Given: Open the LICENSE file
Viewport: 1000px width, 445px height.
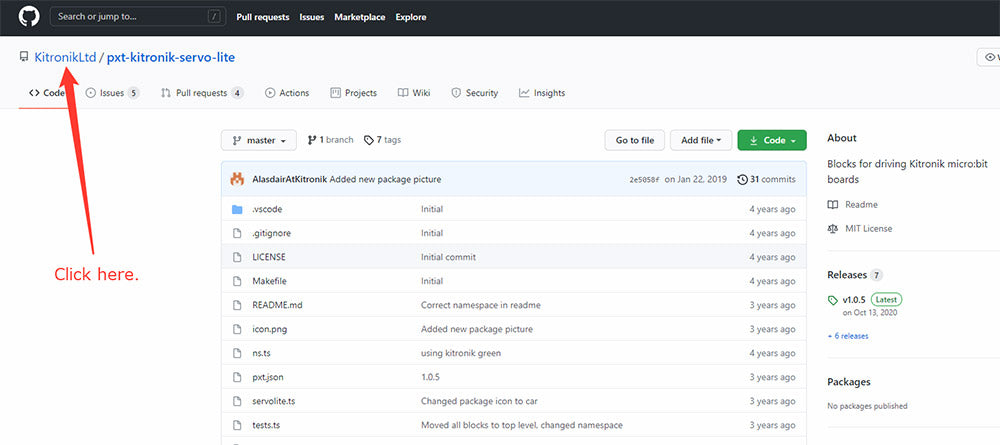Looking at the screenshot, I should click(269, 257).
